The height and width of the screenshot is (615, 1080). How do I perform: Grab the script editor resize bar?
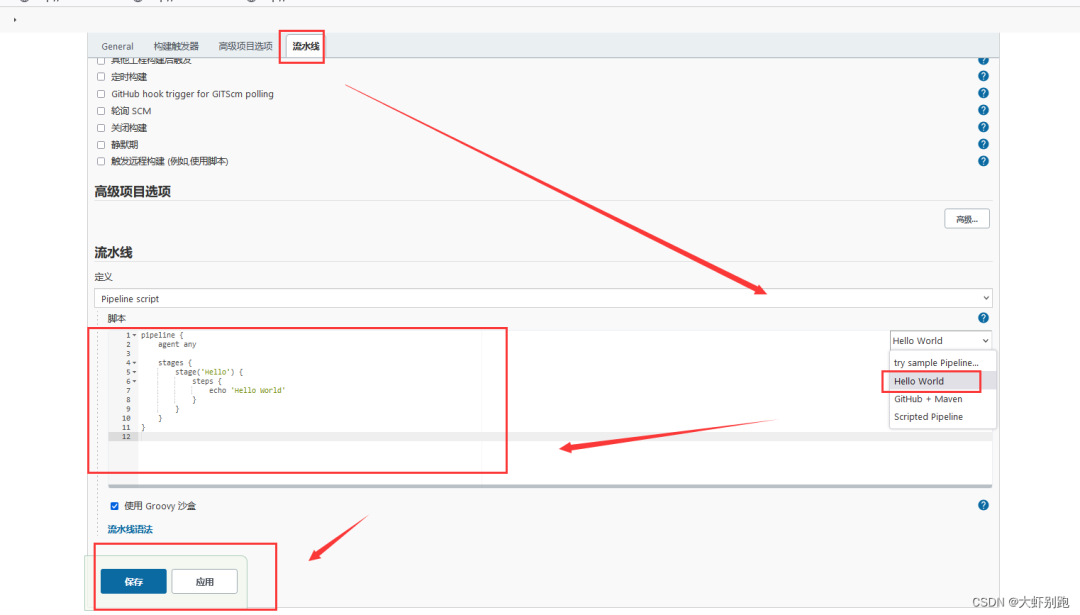pyautogui.click(x=550, y=486)
